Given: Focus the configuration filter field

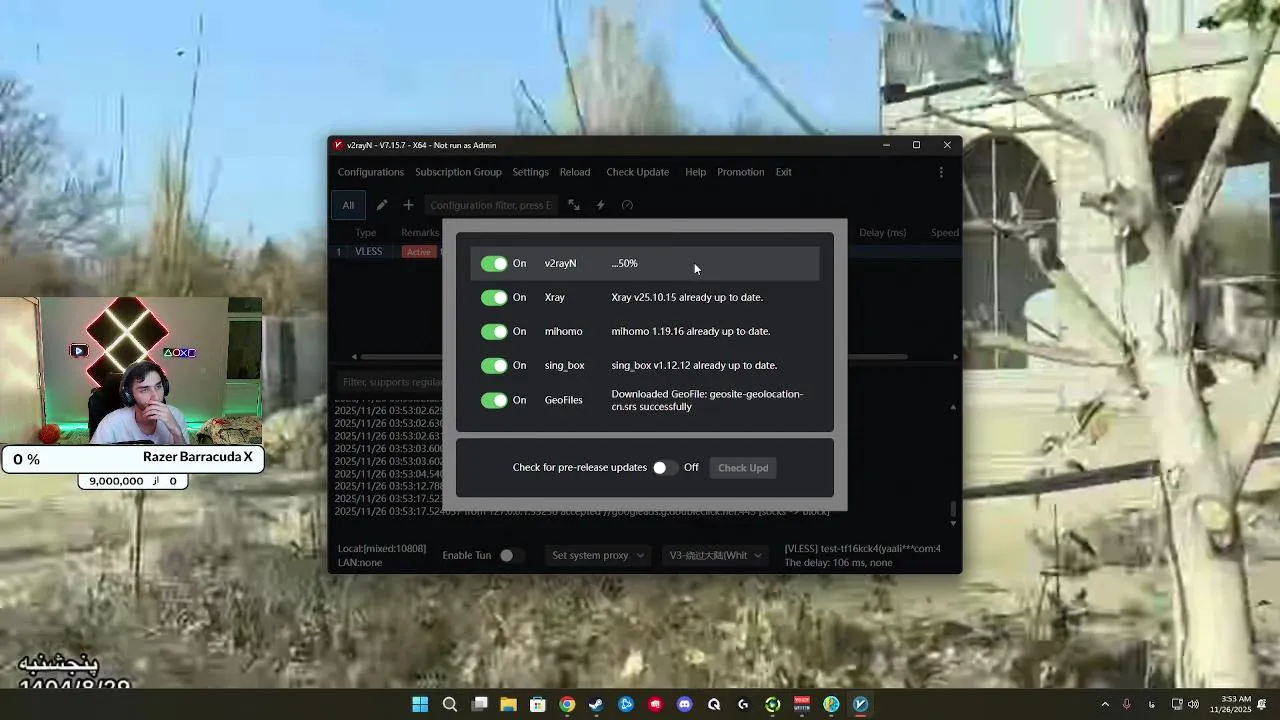Looking at the screenshot, I should pos(490,205).
